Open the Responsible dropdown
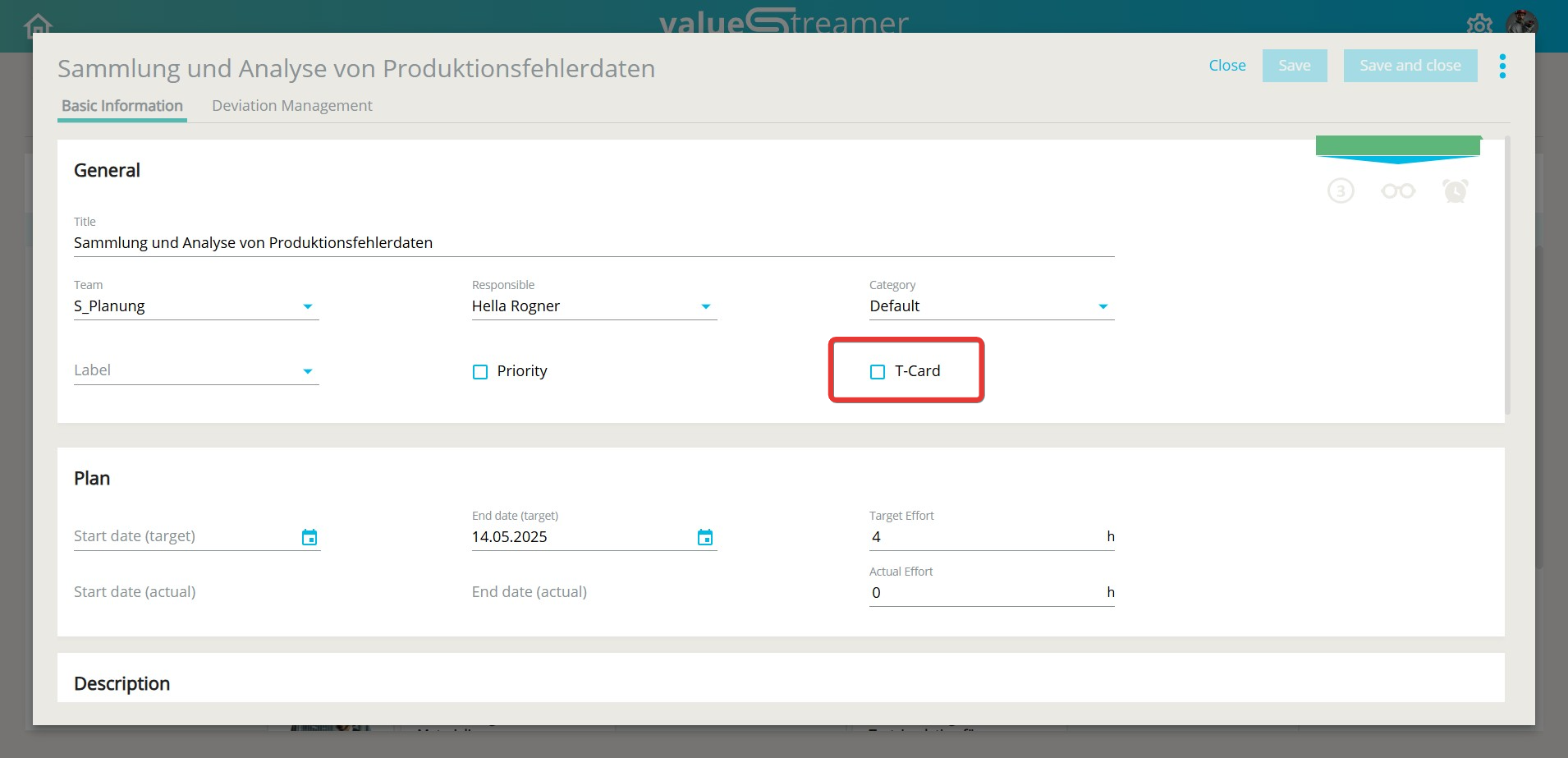 click(x=705, y=306)
